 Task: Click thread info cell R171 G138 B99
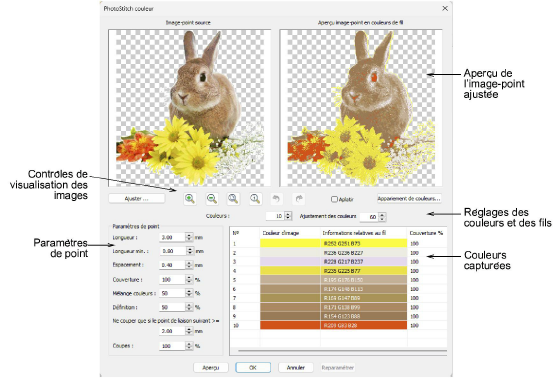[x=364, y=307]
